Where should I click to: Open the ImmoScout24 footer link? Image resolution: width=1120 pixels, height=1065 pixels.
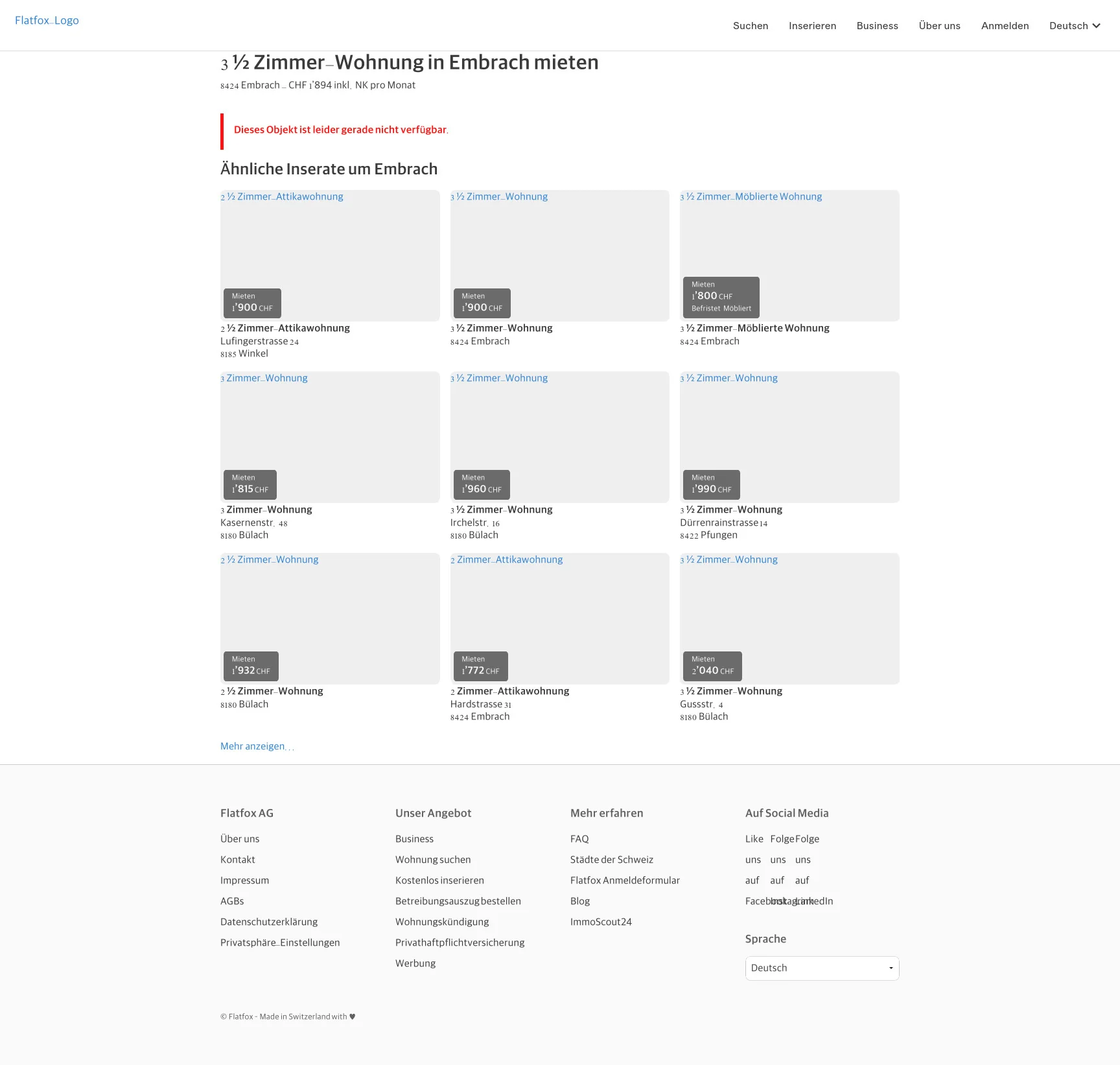600,922
